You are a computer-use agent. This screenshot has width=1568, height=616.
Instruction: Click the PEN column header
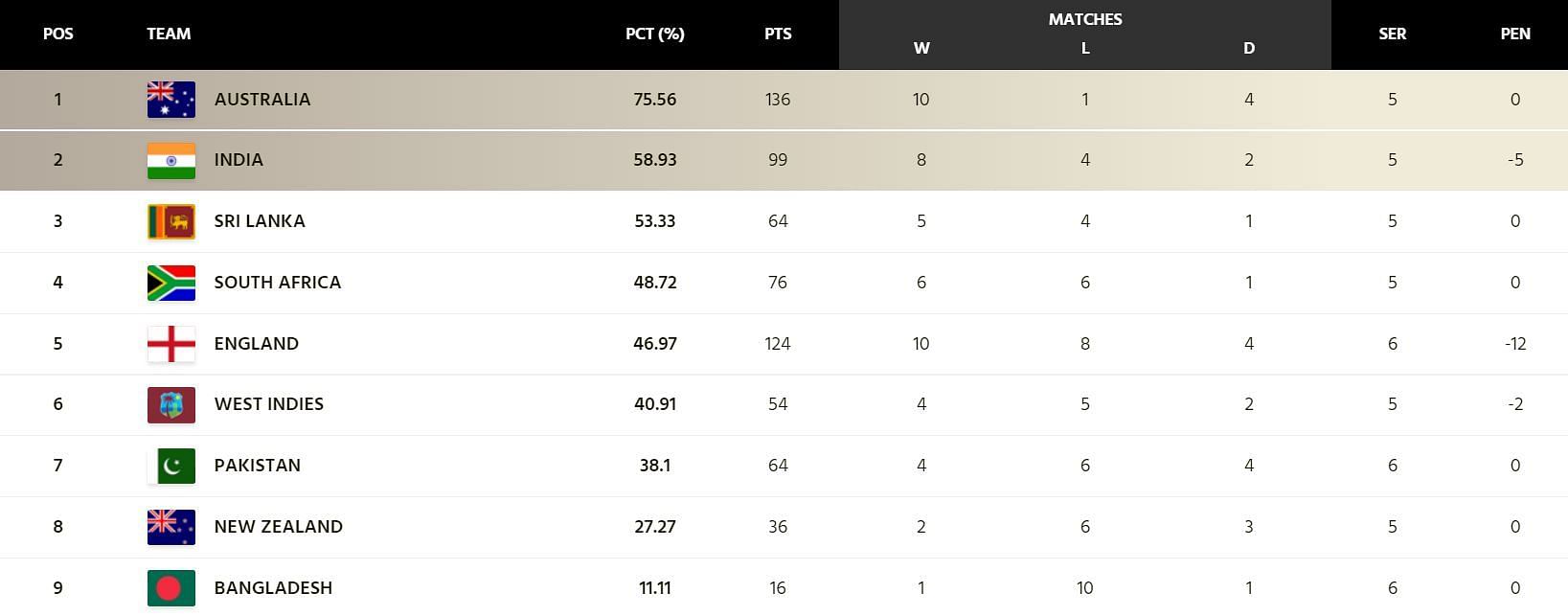pyautogui.click(x=1515, y=34)
